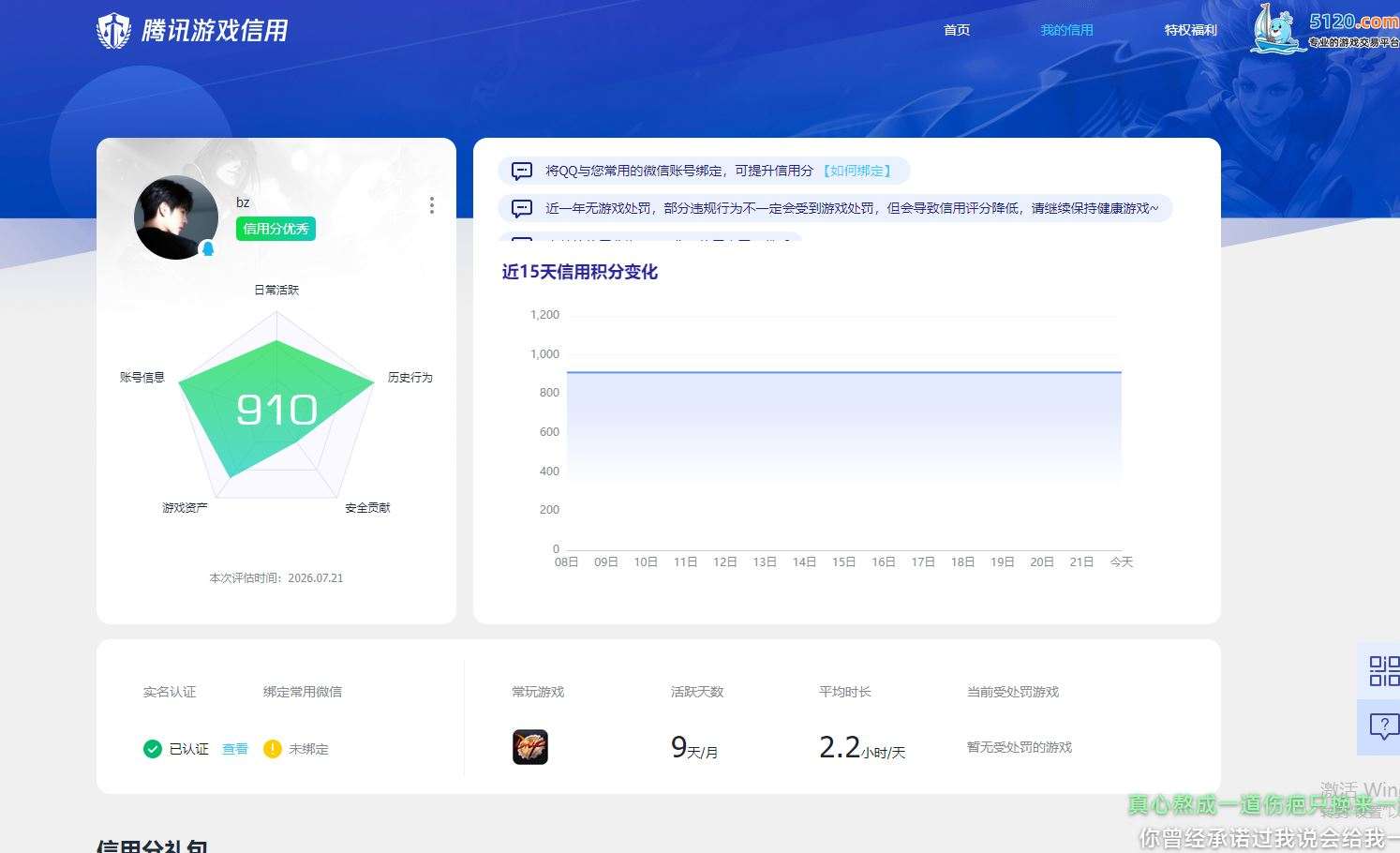Click the bz profile avatar photo

click(x=176, y=217)
